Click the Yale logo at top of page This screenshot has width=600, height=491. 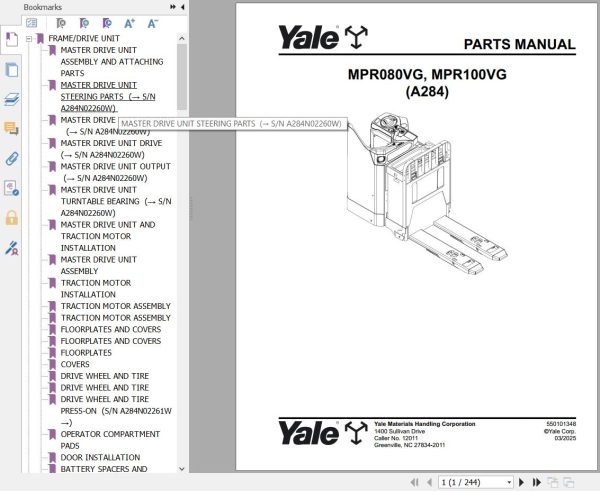[x=323, y=37]
